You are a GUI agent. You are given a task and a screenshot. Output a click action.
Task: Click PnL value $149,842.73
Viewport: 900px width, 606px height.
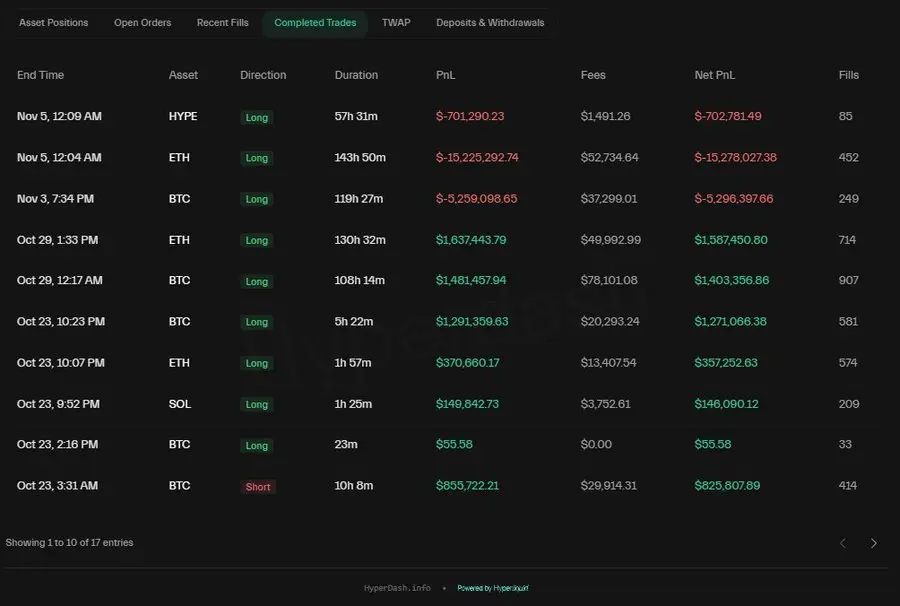[467, 404]
